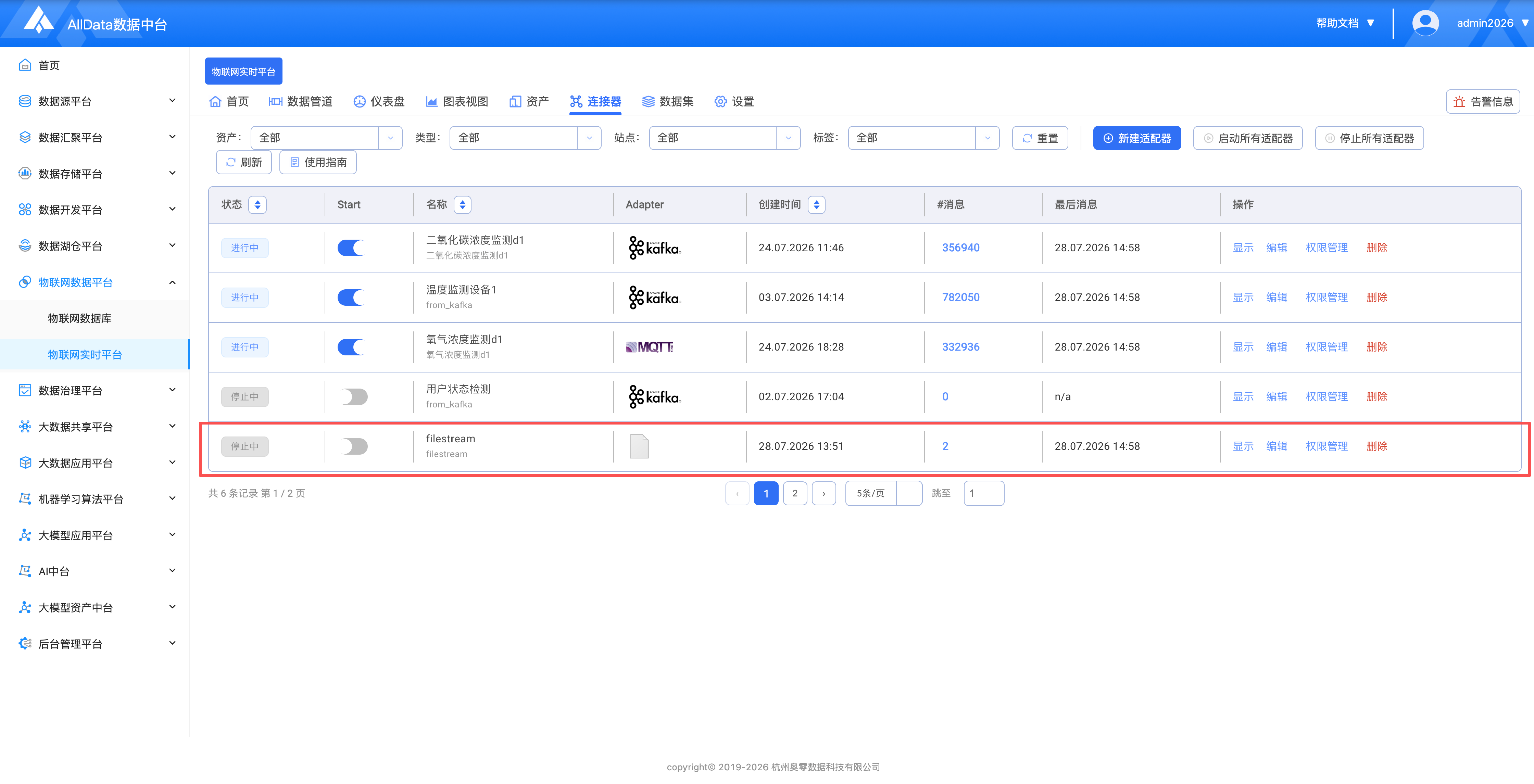Click the Kafka adapter logo for 二氧化碳浓度监测d1
This screenshot has height=784, width=1534.
click(x=654, y=248)
